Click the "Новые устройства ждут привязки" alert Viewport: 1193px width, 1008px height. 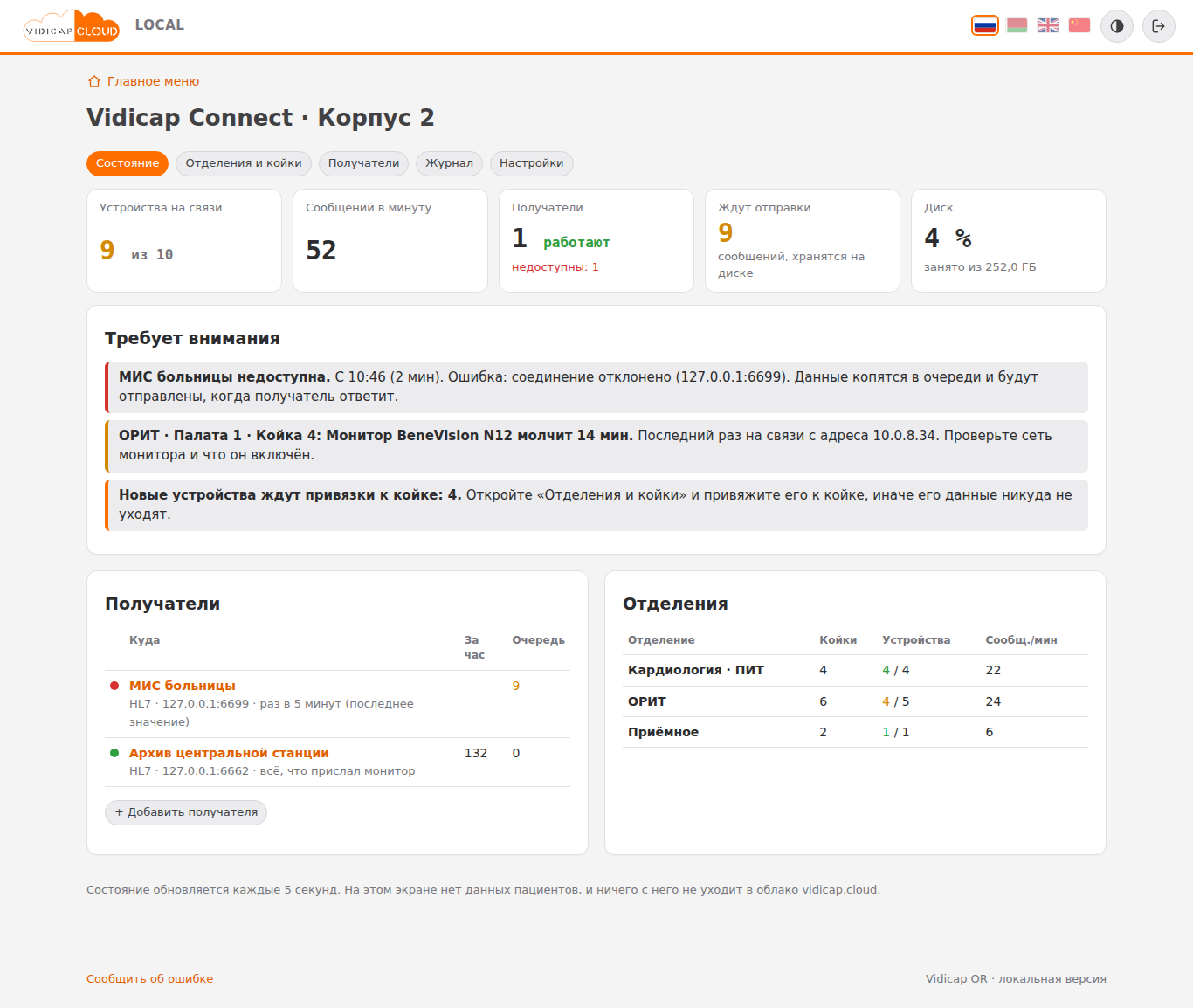(x=596, y=505)
